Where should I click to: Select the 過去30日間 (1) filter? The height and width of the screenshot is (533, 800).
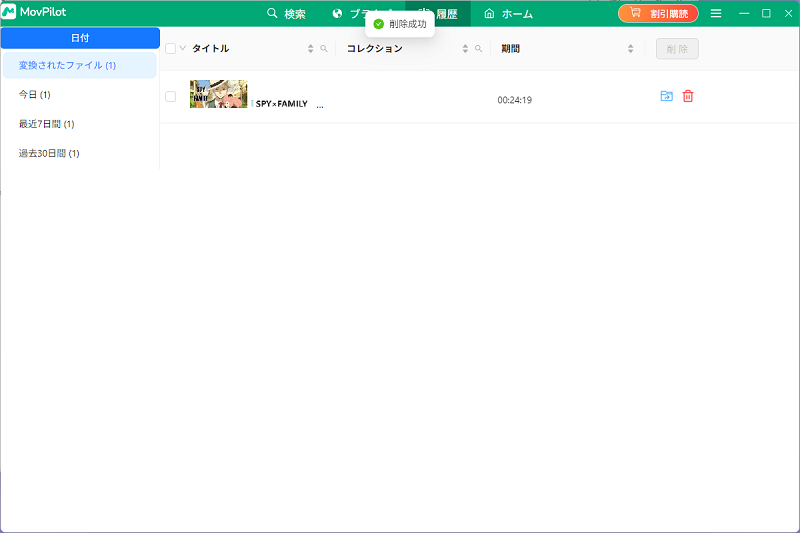click(80, 154)
